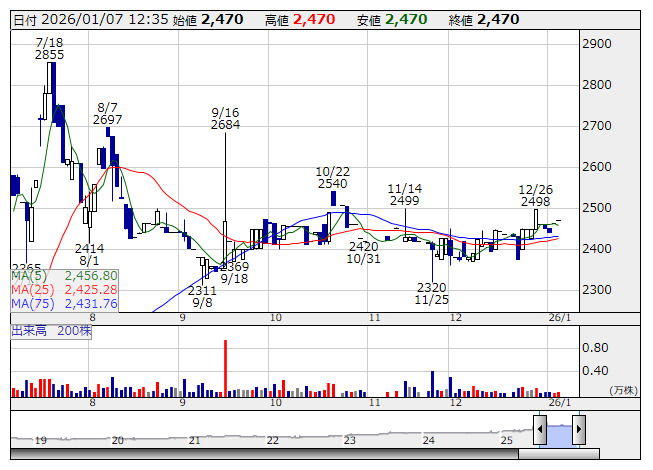Click year 25 in the navigator
The height and width of the screenshot is (470, 653).
tap(506, 440)
